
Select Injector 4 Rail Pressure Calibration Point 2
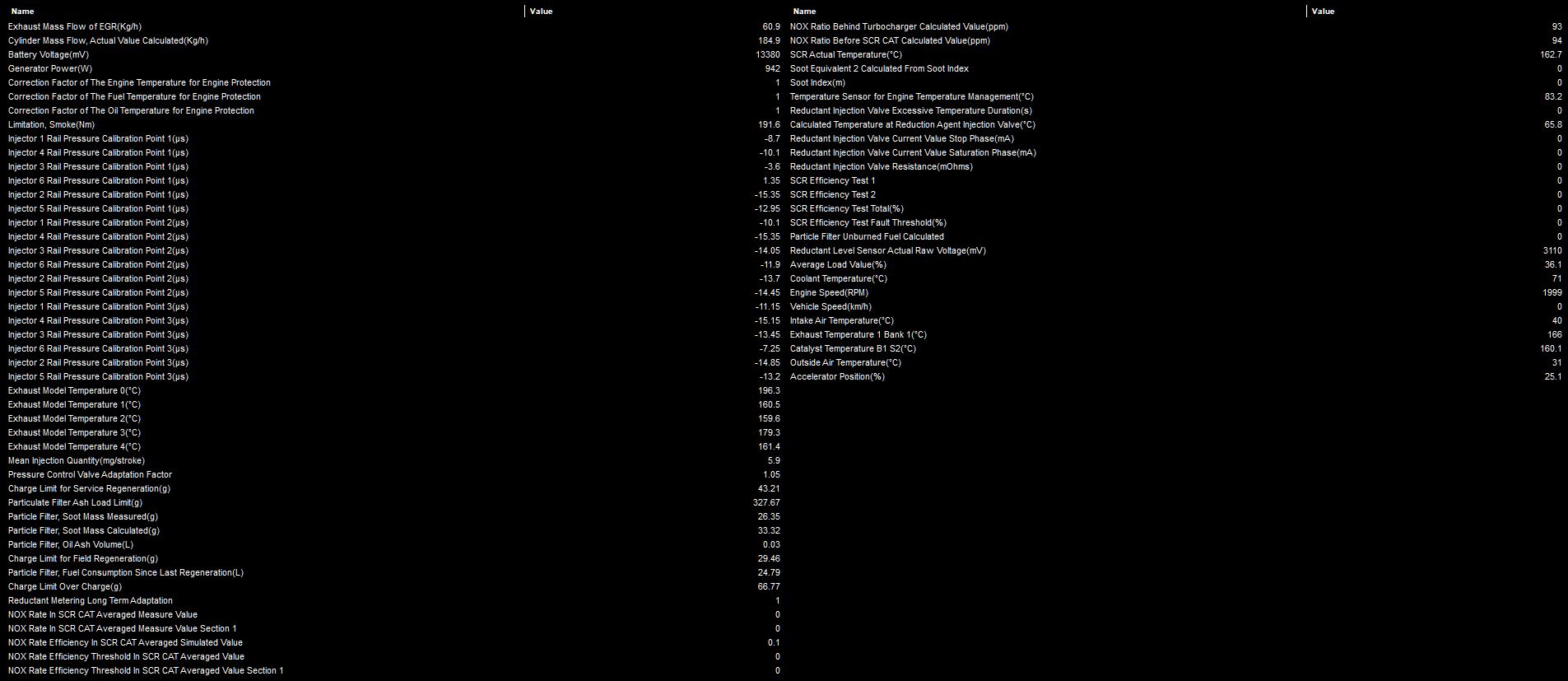[x=393, y=236]
